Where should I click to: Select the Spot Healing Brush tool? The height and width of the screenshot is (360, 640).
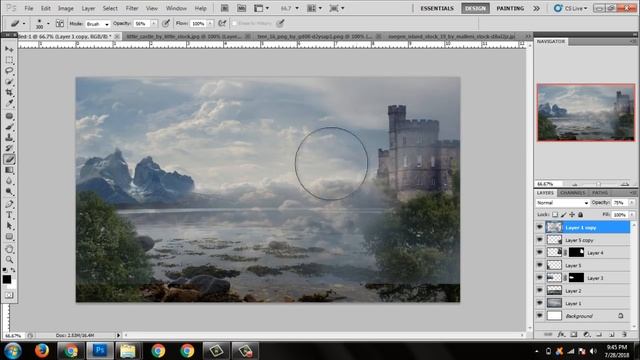pos(9,116)
